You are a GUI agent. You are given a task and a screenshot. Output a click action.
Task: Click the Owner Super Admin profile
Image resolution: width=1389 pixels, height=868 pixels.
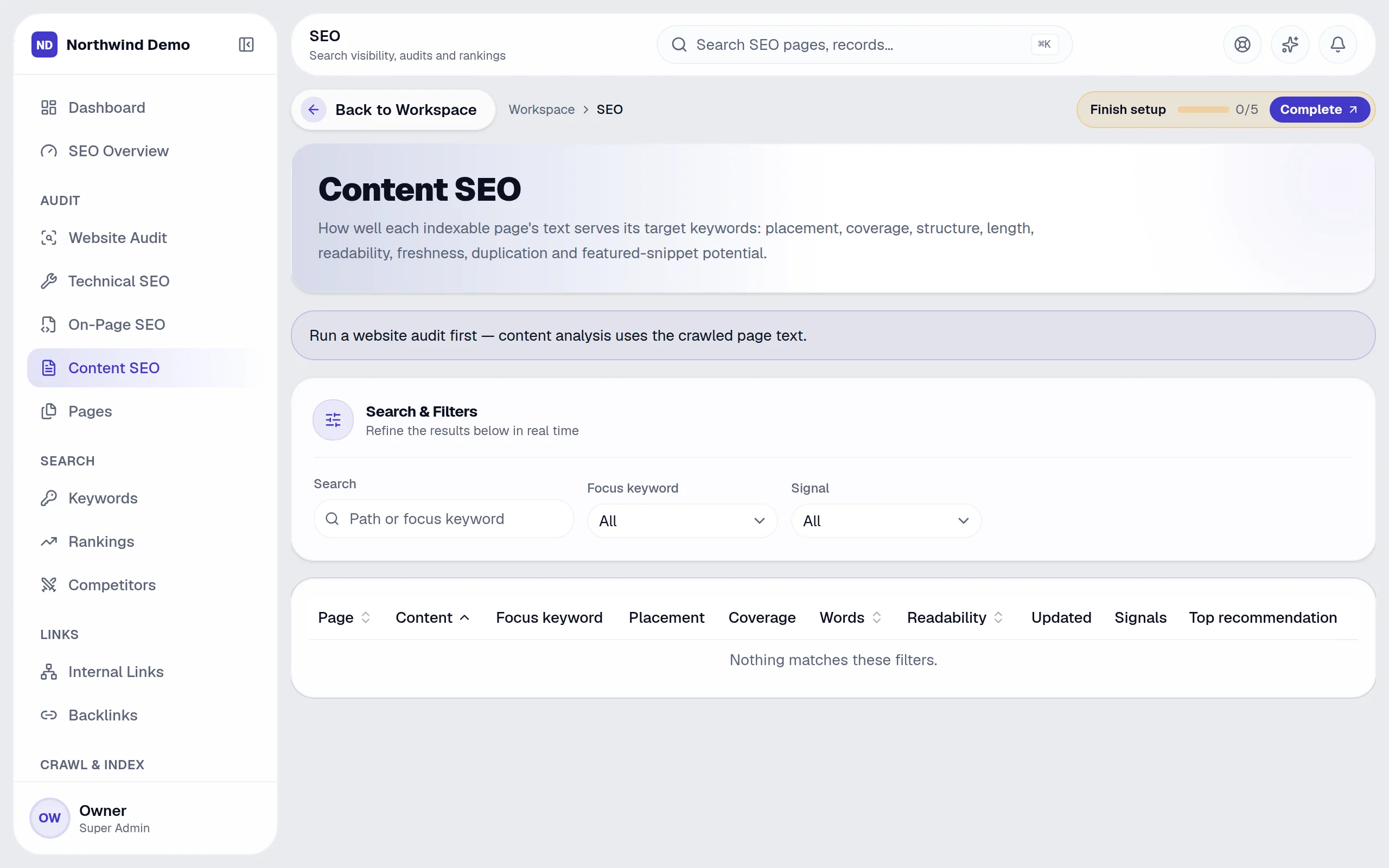[145, 818]
